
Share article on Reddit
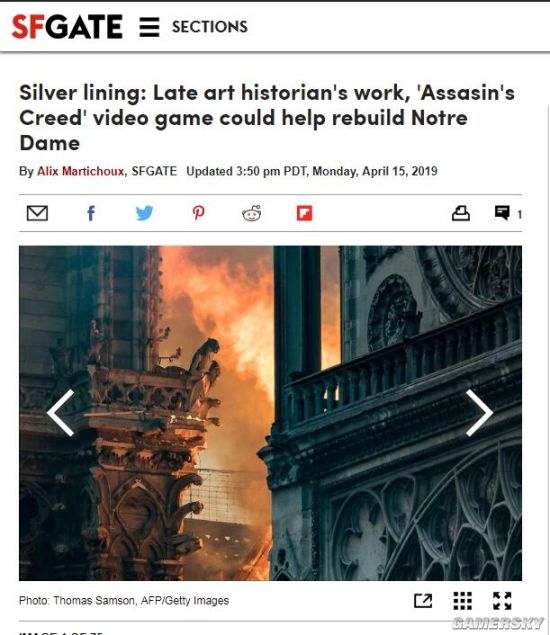tap(251, 213)
